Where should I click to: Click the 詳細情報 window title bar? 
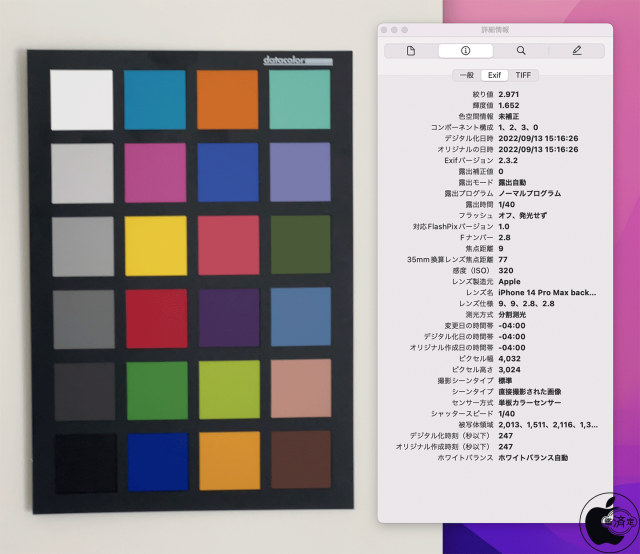coord(495,30)
